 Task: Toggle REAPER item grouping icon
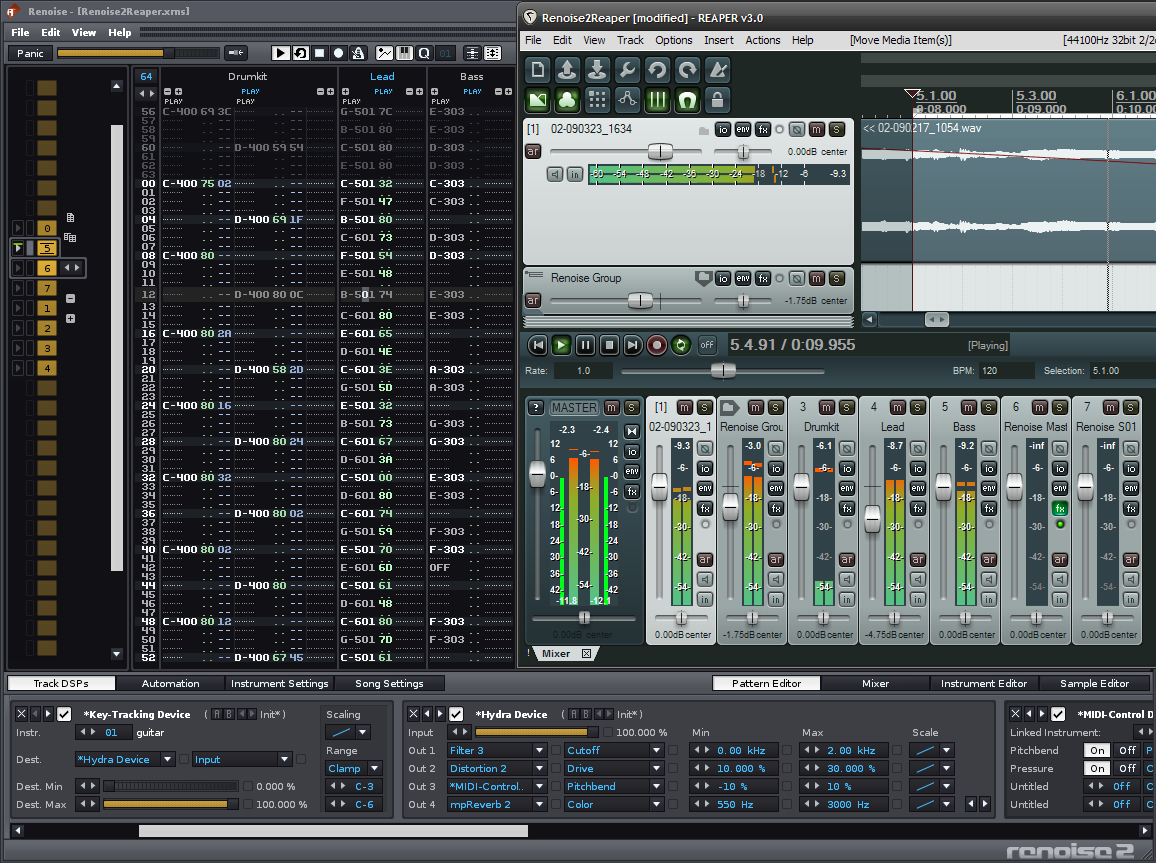[568, 99]
